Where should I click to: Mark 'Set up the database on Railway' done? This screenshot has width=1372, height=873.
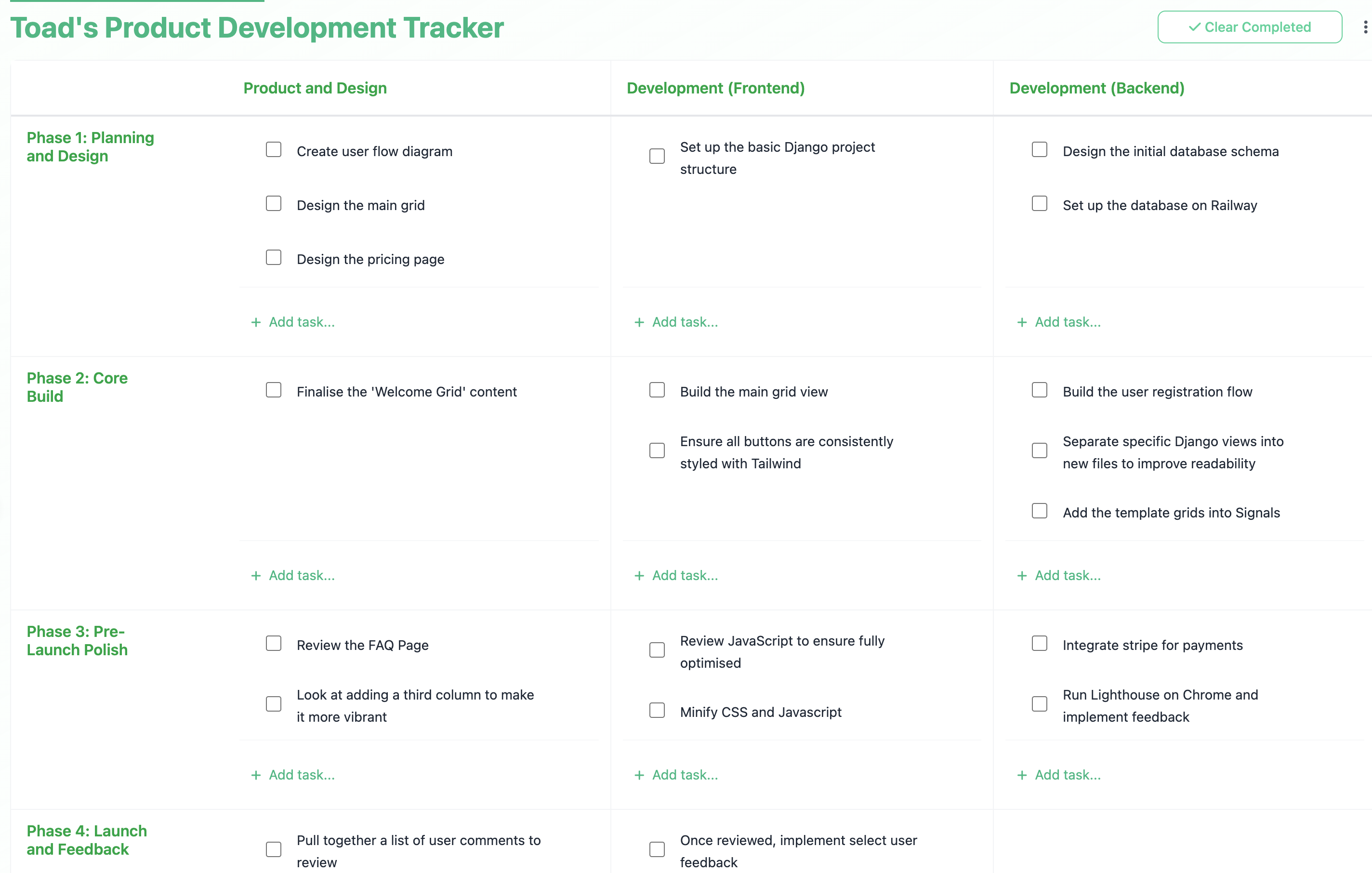[1039, 204]
